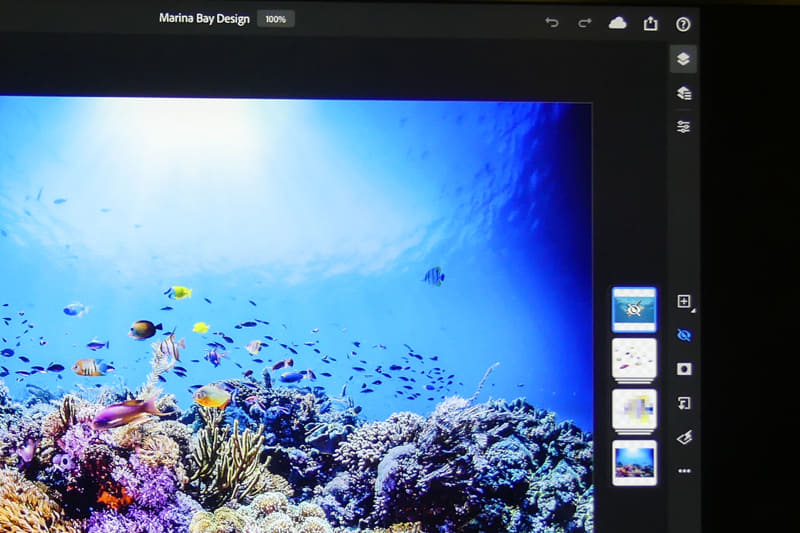Screen dimensions: 800x533
Task: Select the hidden top layer thumbnail
Action: click(634, 309)
